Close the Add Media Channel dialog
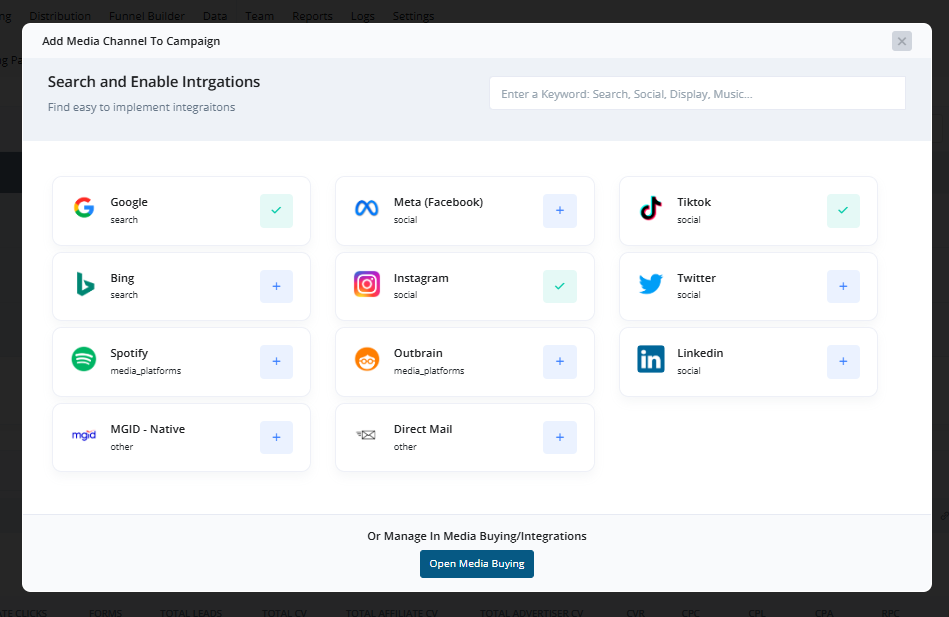Image resolution: width=949 pixels, height=617 pixels. (902, 41)
